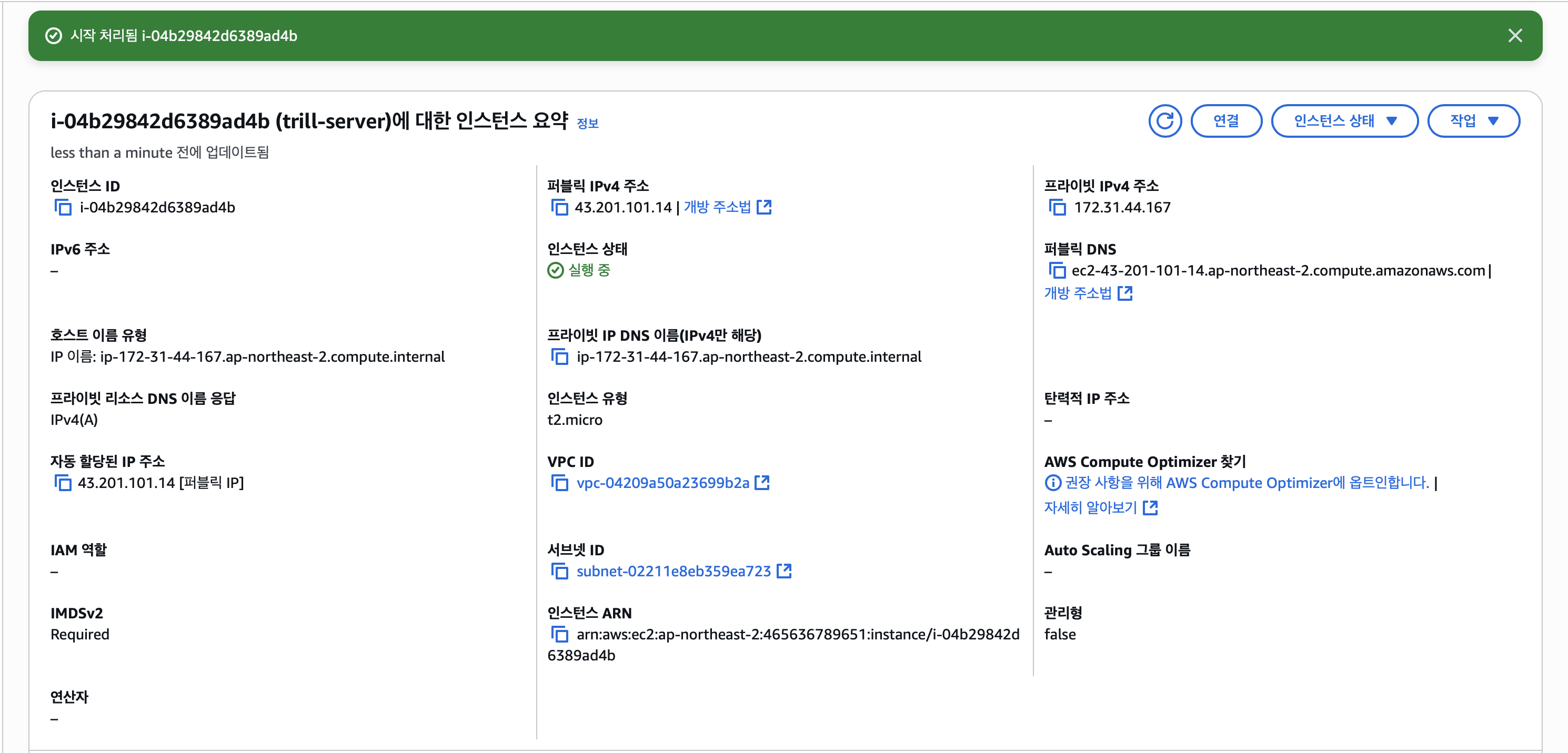1568x753 pixels.
Task: Copy the instance ARN
Action: click(x=559, y=634)
